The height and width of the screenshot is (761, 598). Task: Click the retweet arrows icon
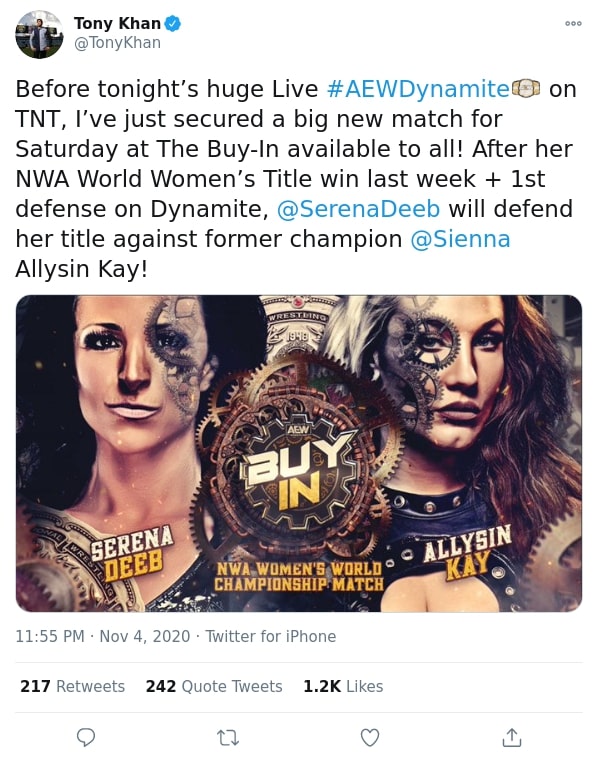pos(228,738)
